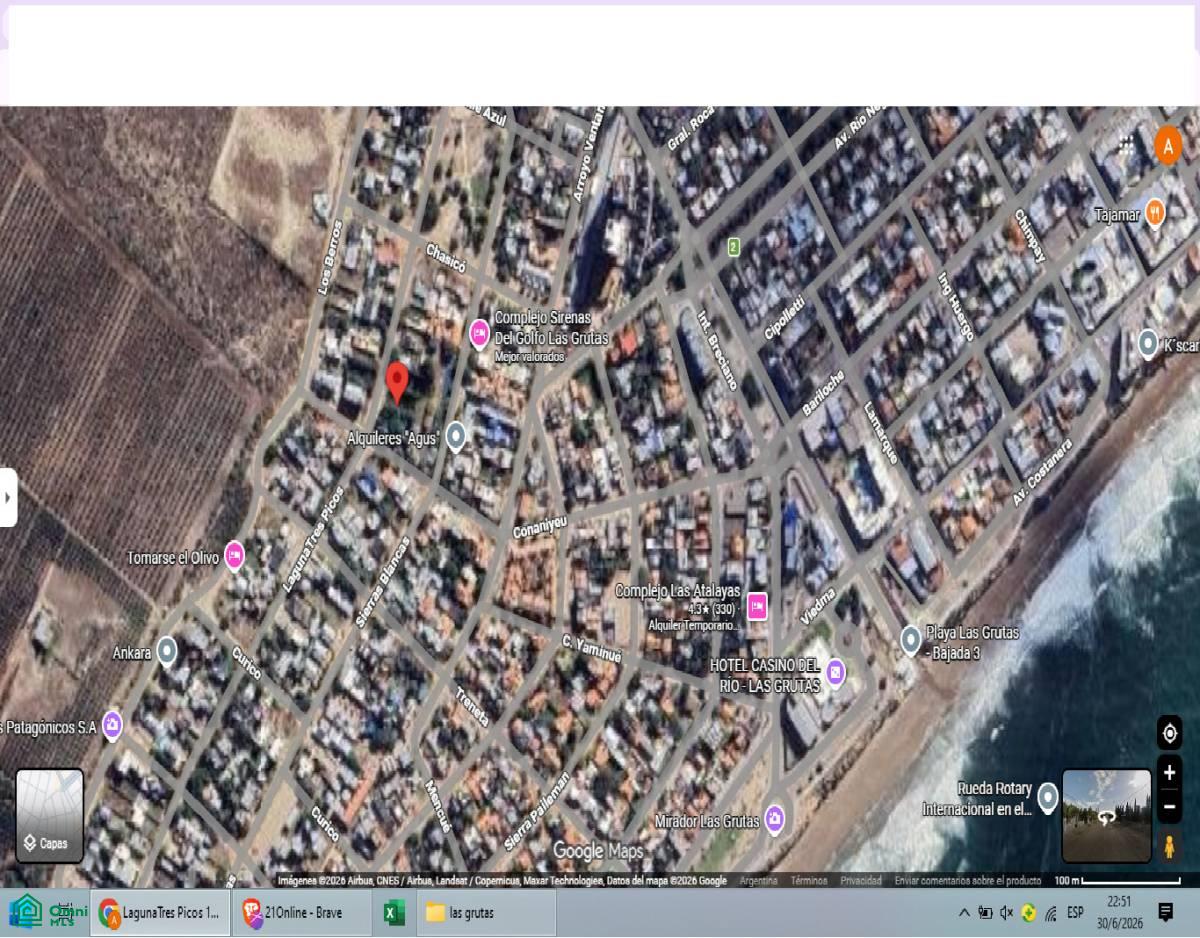Switch the ESP keyboard language indicator
The width and height of the screenshot is (1200, 938).
pos(1075,912)
